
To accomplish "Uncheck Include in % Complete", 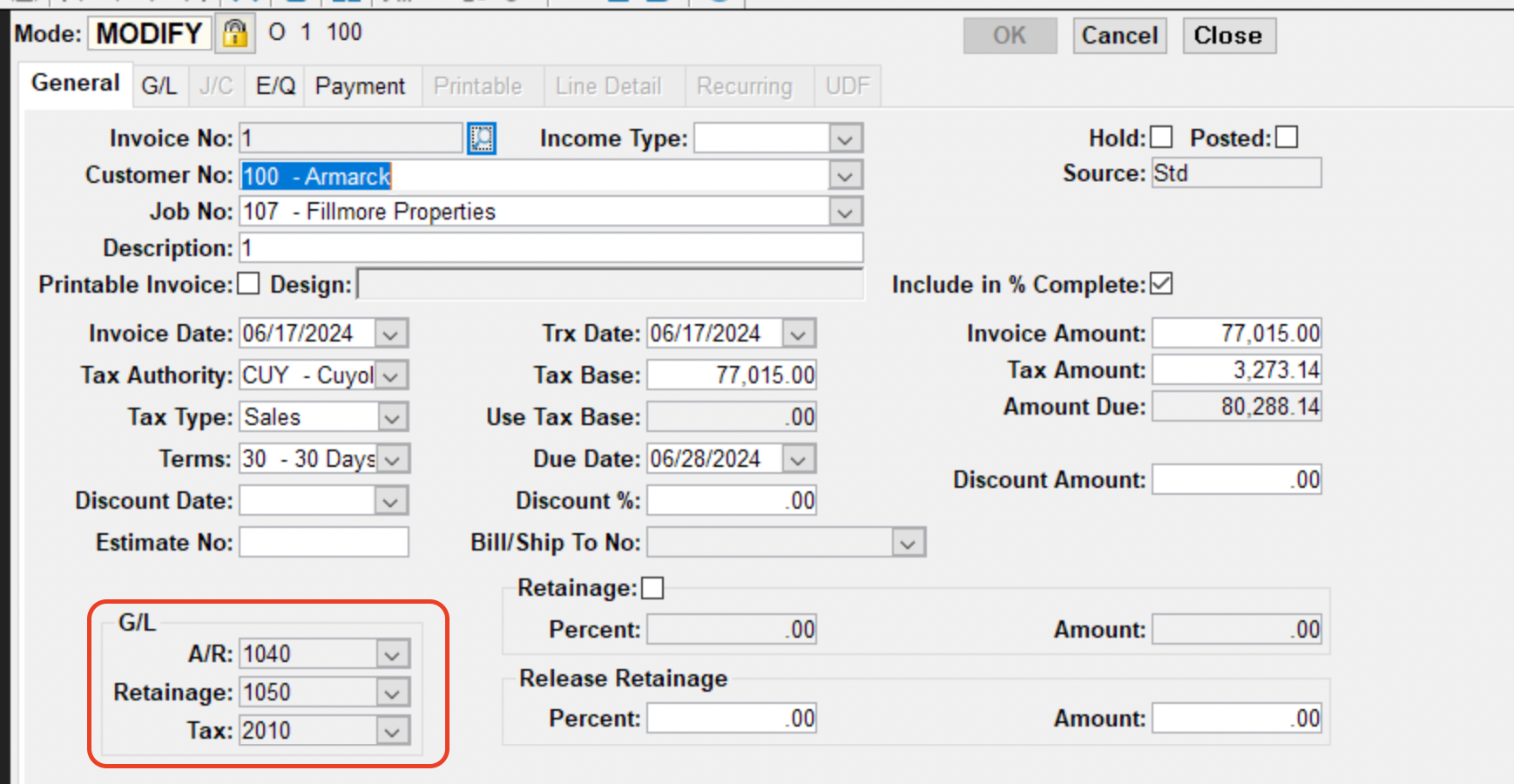I will pos(1161,284).
